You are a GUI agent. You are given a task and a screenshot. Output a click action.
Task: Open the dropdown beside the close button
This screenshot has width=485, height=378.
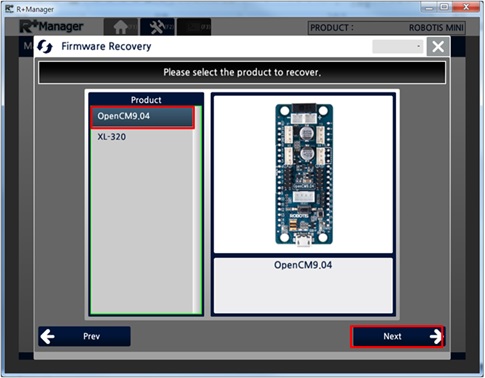click(398, 46)
